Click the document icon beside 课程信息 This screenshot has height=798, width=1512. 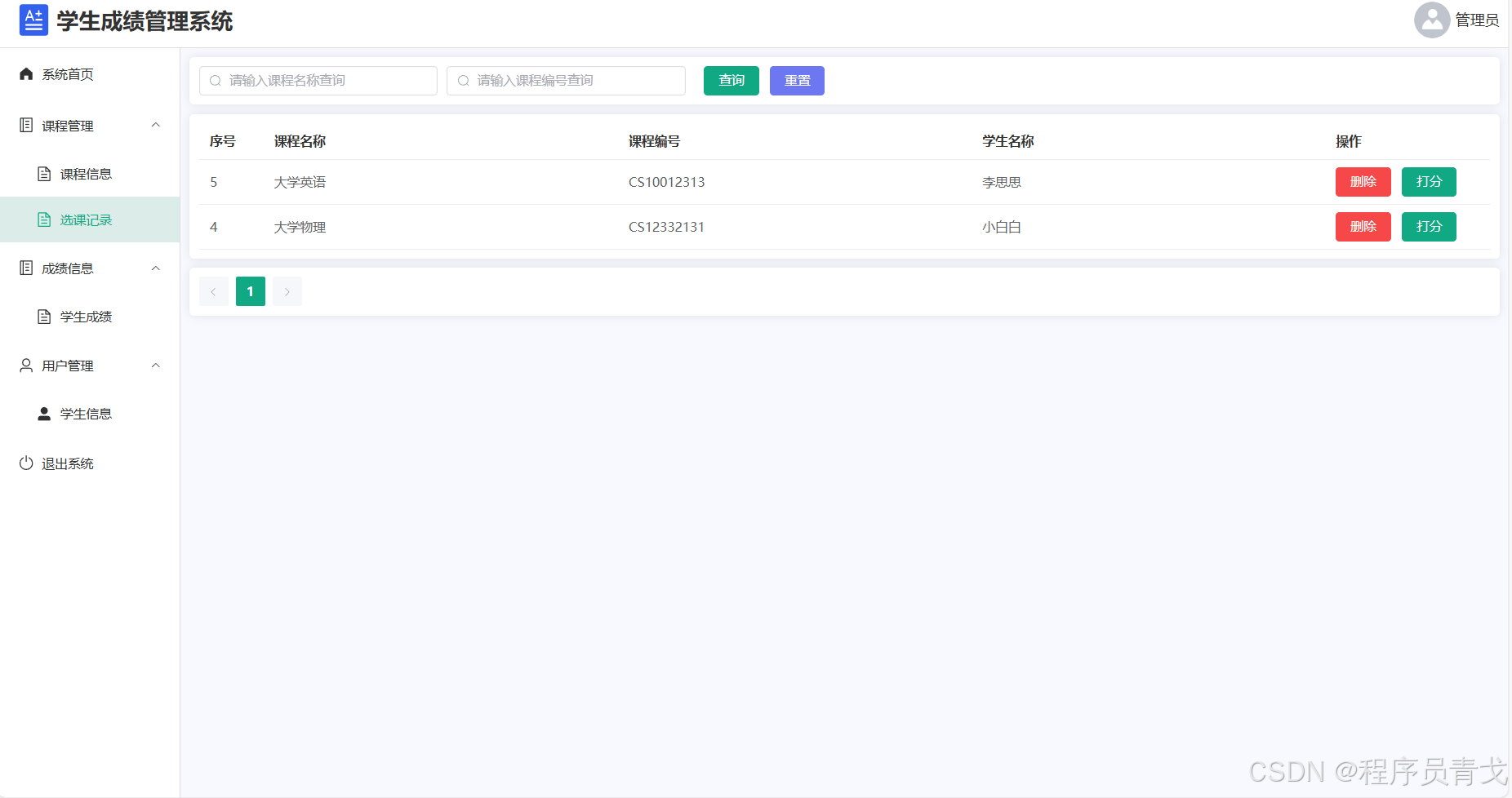(44, 174)
